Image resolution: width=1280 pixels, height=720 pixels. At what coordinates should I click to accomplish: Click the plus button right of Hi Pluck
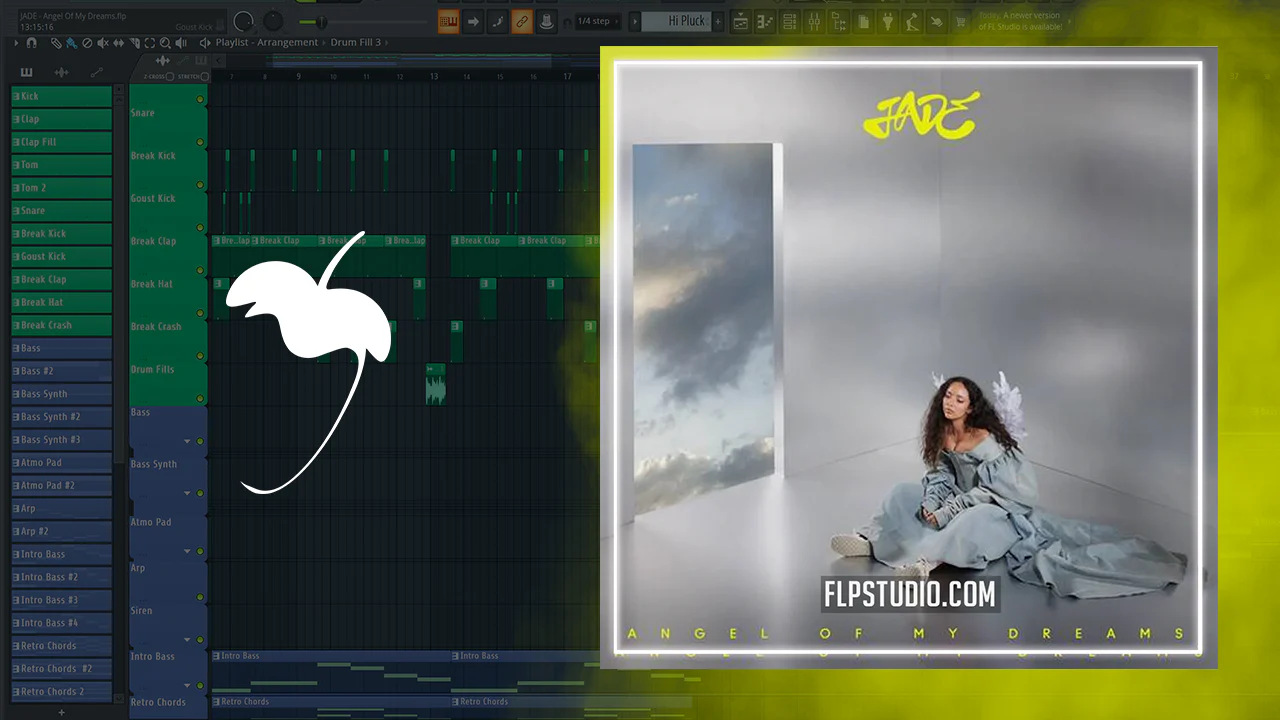(718, 21)
